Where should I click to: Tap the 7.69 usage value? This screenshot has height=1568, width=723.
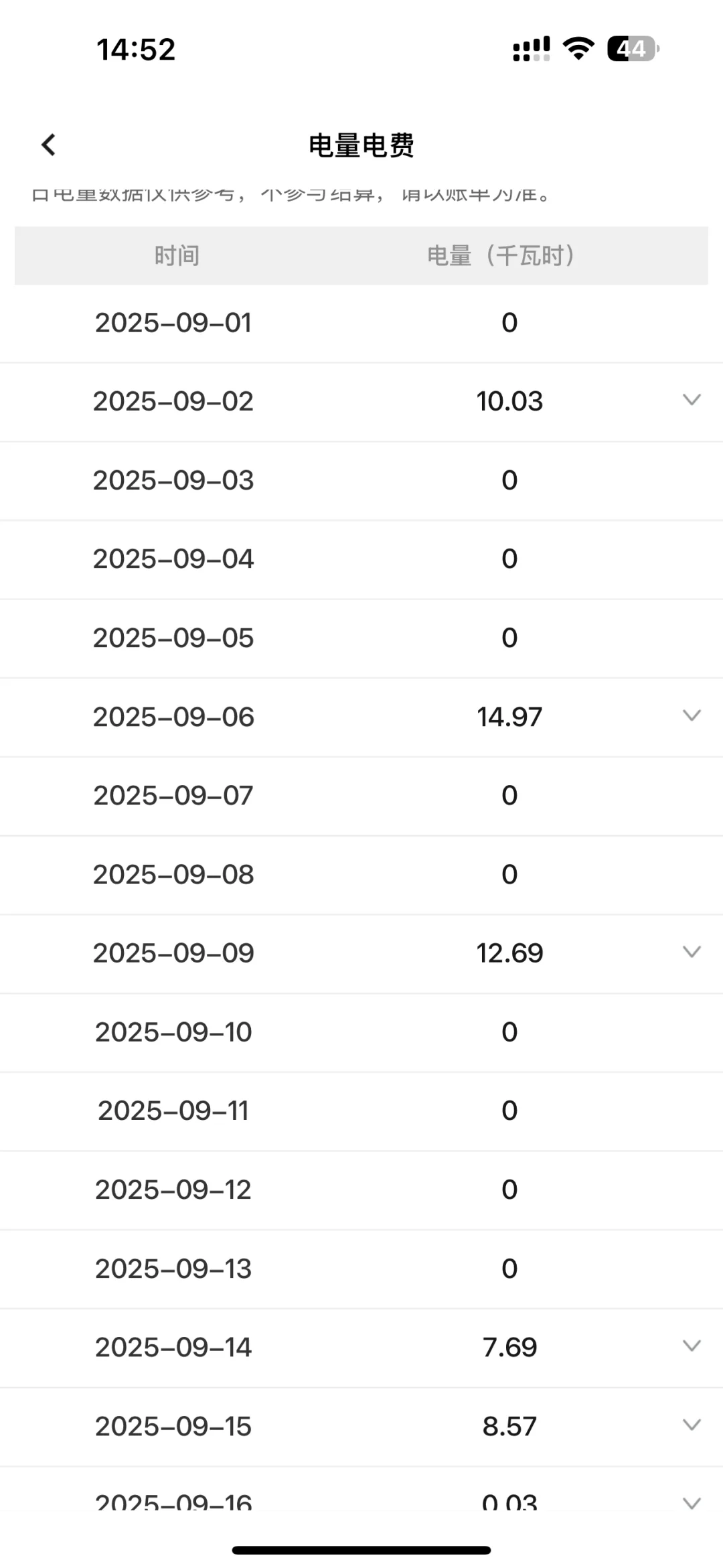[509, 1347]
